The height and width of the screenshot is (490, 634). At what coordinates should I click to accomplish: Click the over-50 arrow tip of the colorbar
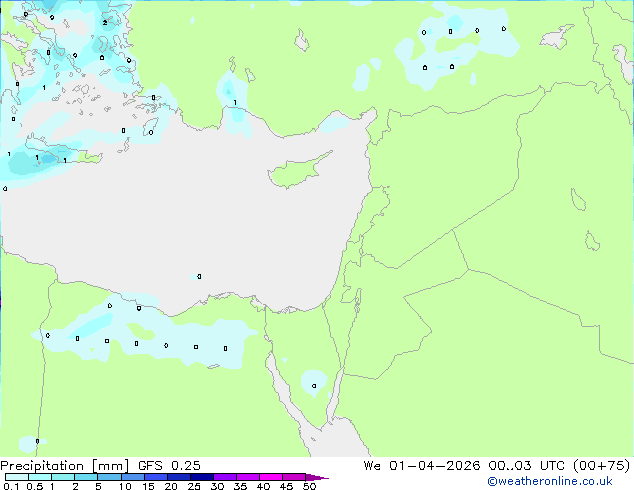317,477
